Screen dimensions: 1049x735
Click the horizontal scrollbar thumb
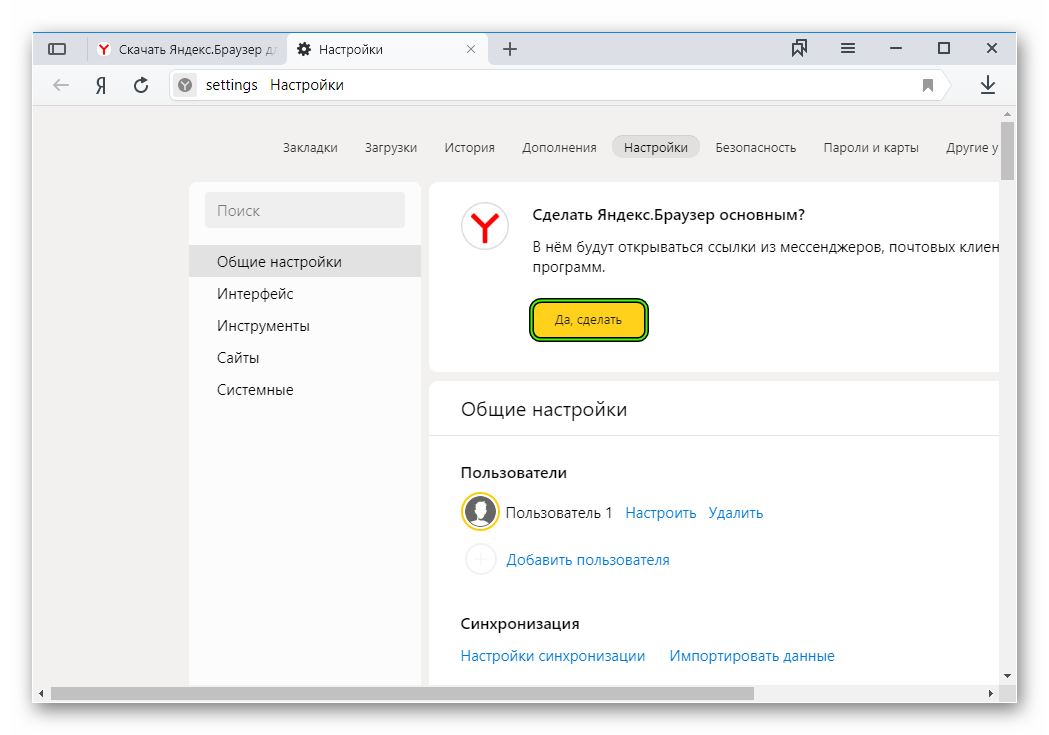coord(402,694)
